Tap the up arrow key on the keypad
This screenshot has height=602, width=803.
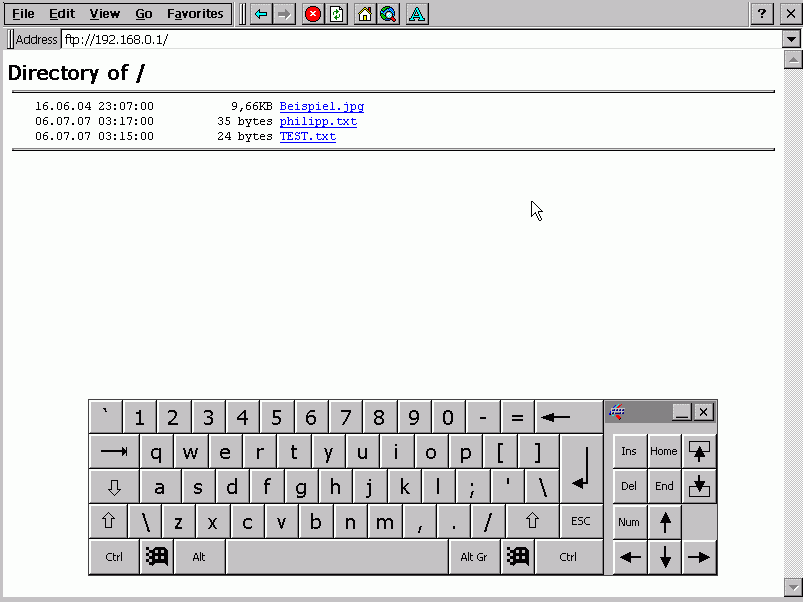tap(665, 522)
